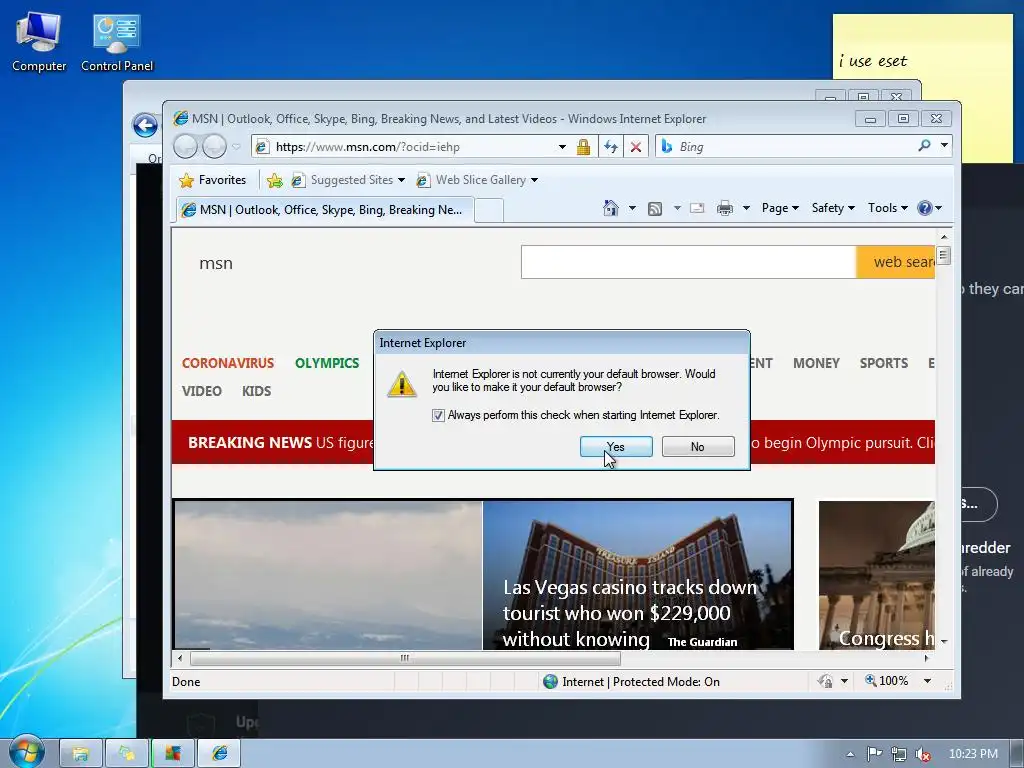This screenshot has width=1024, height=768.
Task: Open the KIDS section link
Action: pos(256,391)
